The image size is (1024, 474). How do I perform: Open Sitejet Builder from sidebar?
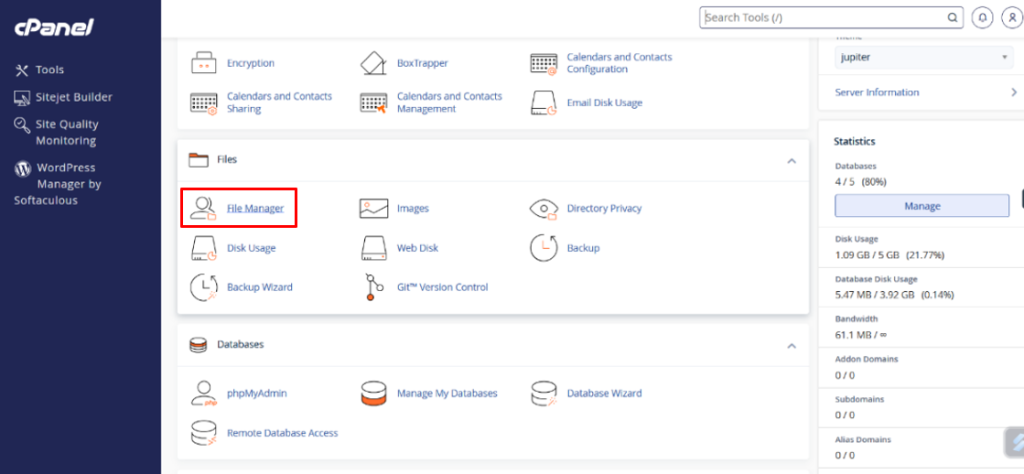[73, 97]
